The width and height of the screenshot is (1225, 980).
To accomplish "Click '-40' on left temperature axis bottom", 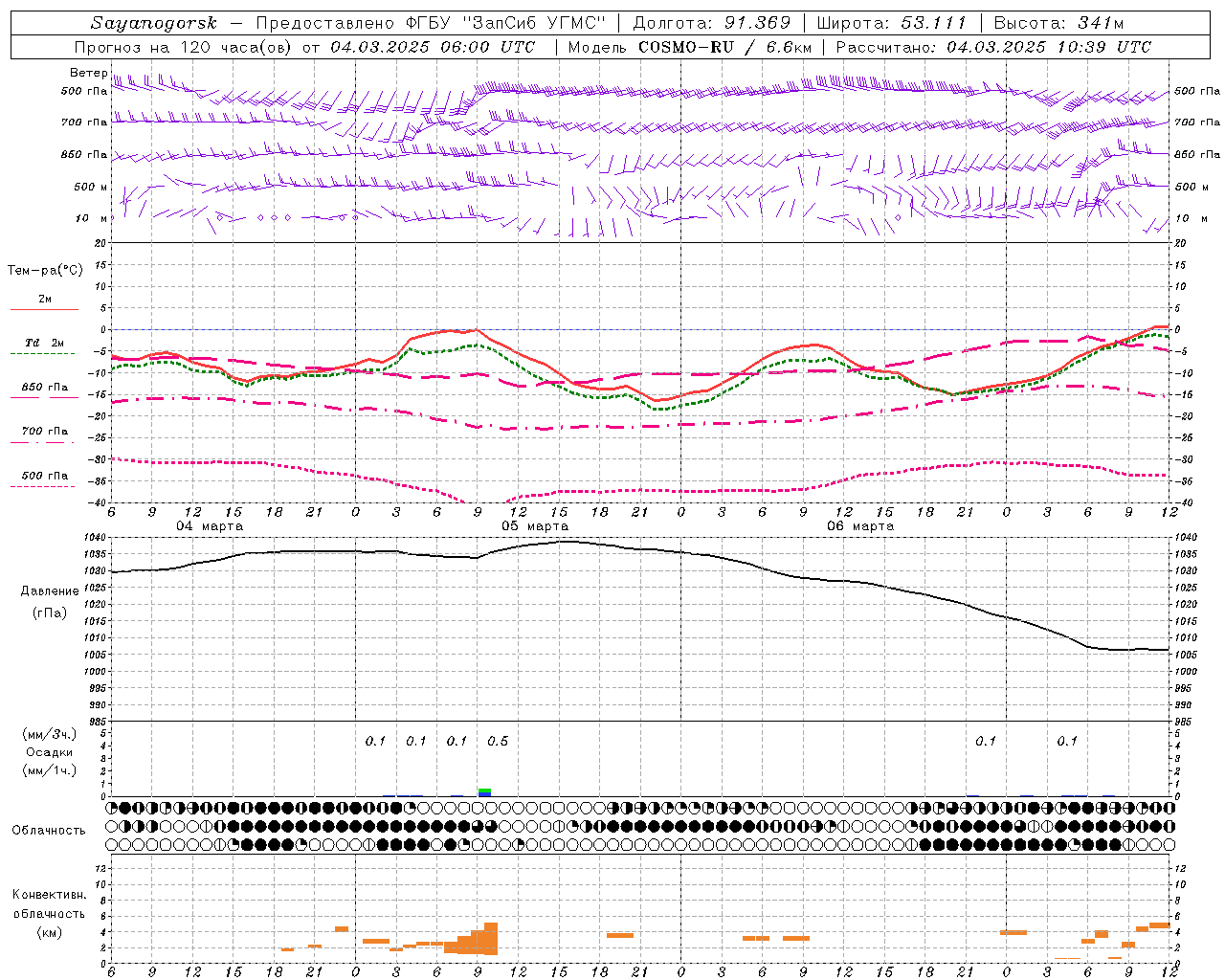I will pos(97,502).
